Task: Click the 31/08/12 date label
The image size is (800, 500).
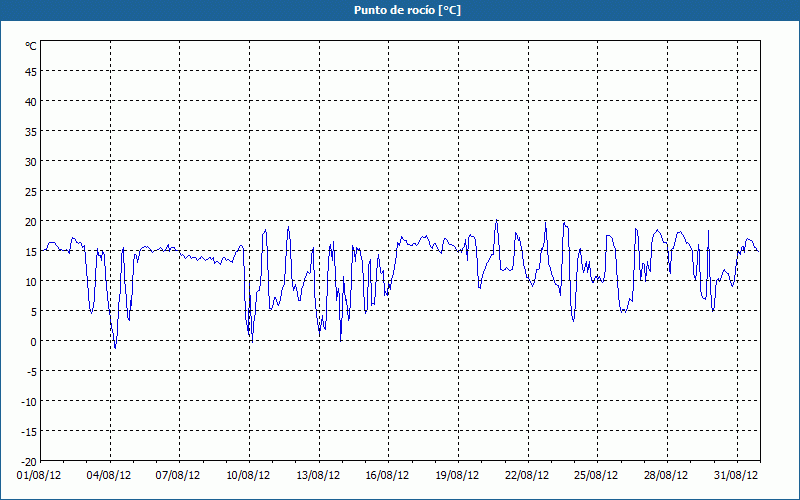Action: pos(736,476)
